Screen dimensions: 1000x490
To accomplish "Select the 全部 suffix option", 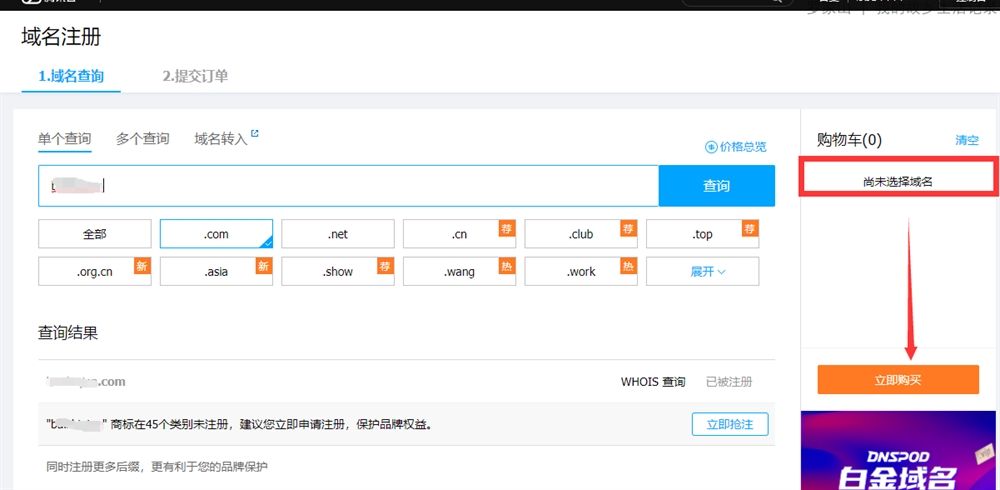I will (95, 234).
